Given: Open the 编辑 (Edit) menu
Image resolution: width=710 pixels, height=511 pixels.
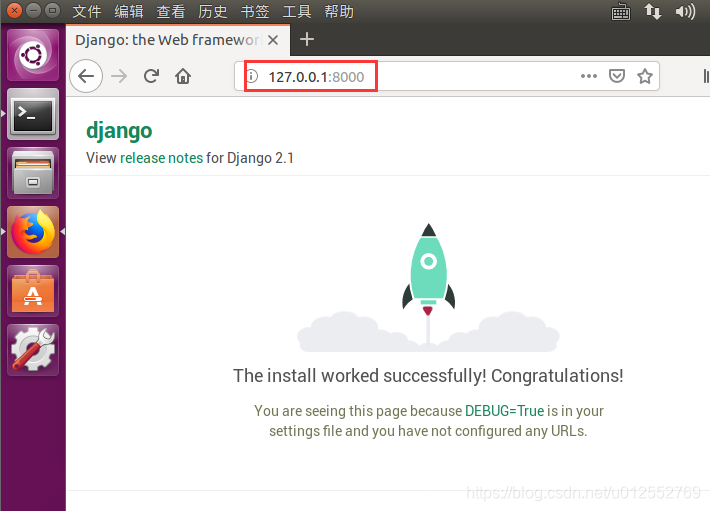Looking at the screenshot, I should click(x=129, y=11).
